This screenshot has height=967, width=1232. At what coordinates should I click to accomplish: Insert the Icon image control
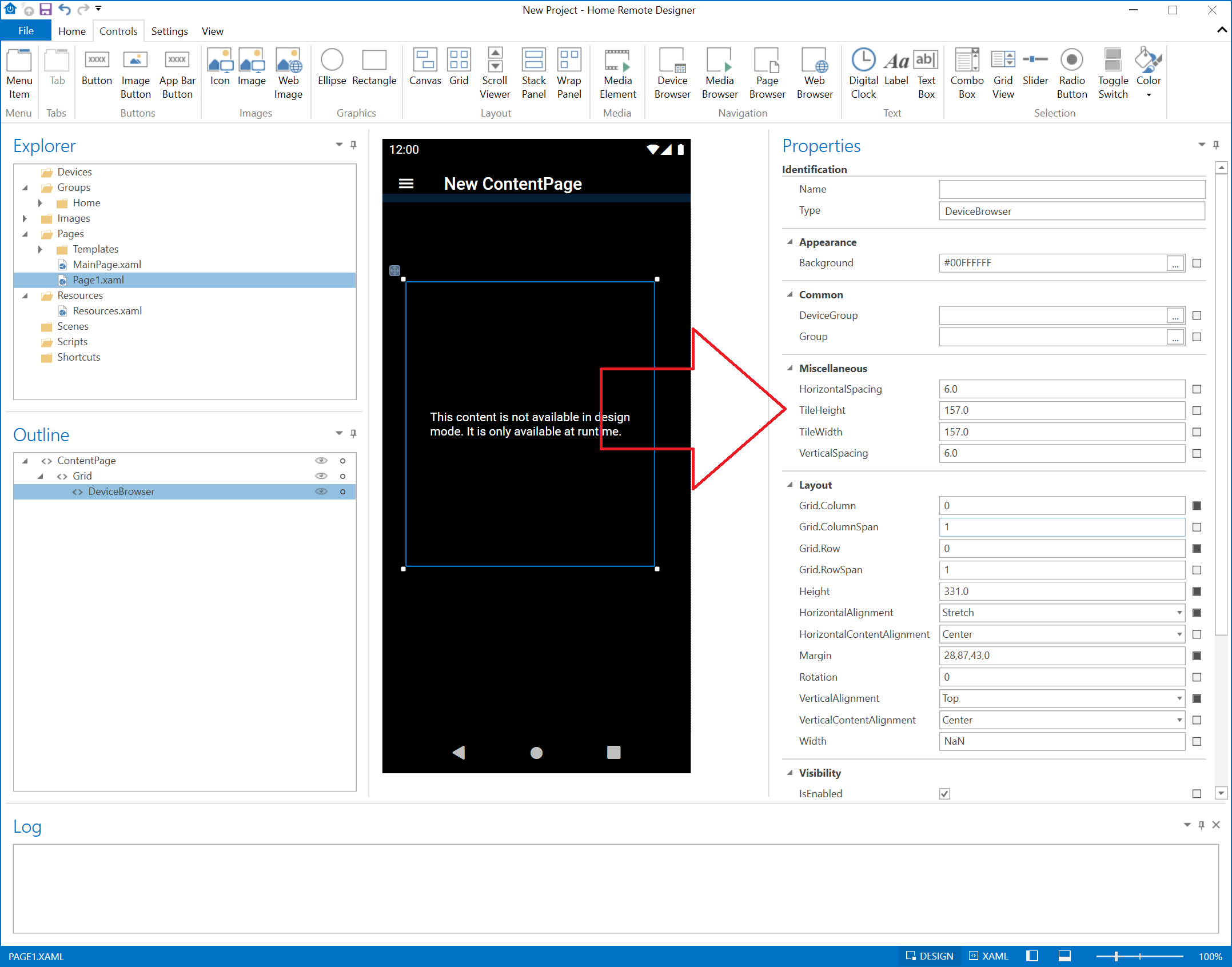(220, 67)
